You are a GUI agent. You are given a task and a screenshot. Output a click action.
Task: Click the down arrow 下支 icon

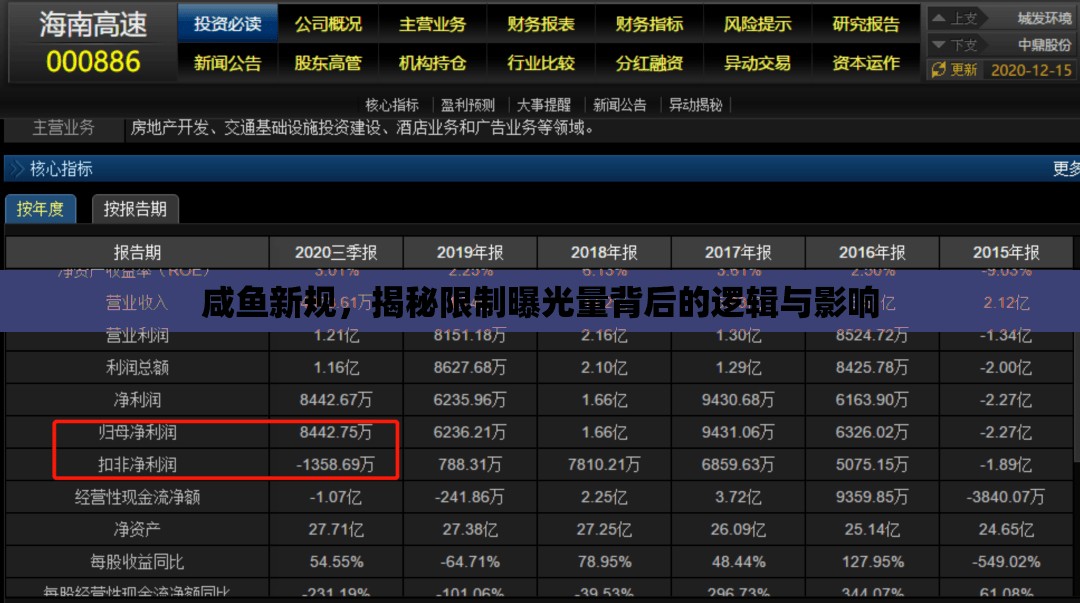(938, 45)
